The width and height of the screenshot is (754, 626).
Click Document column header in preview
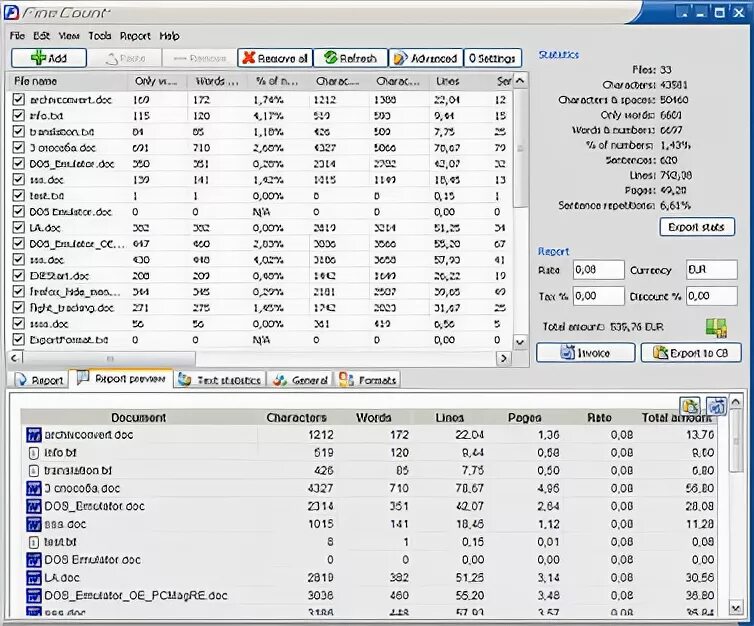[x=138, y=417]
